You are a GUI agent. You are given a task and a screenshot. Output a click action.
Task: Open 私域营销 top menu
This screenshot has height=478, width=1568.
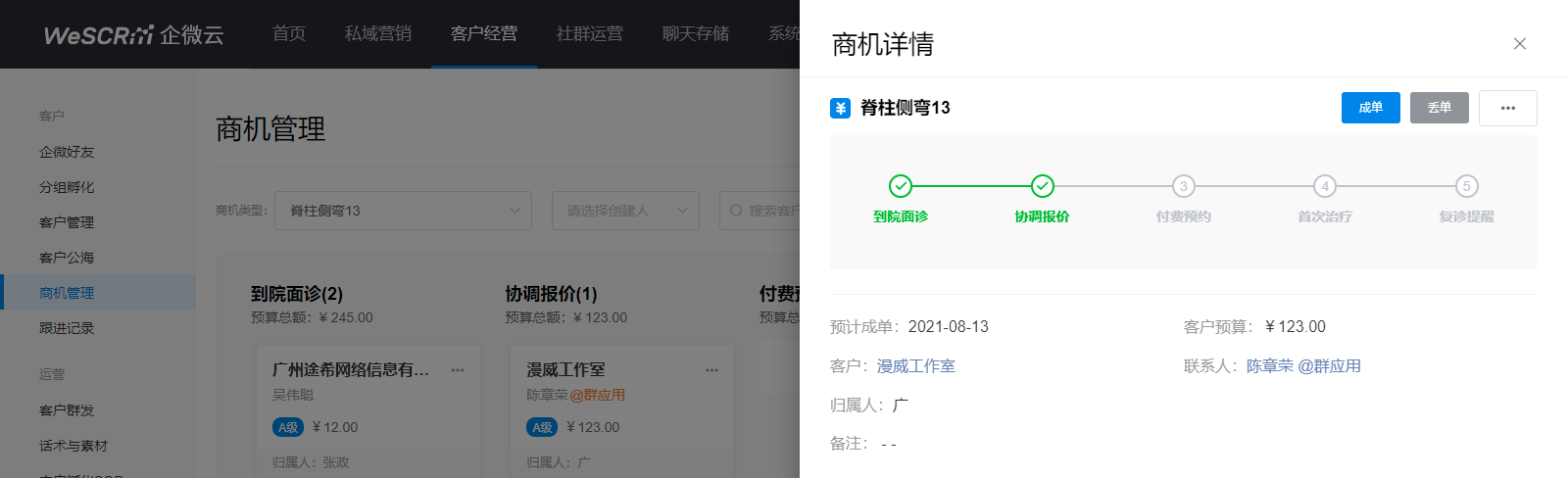click(378, 34)
